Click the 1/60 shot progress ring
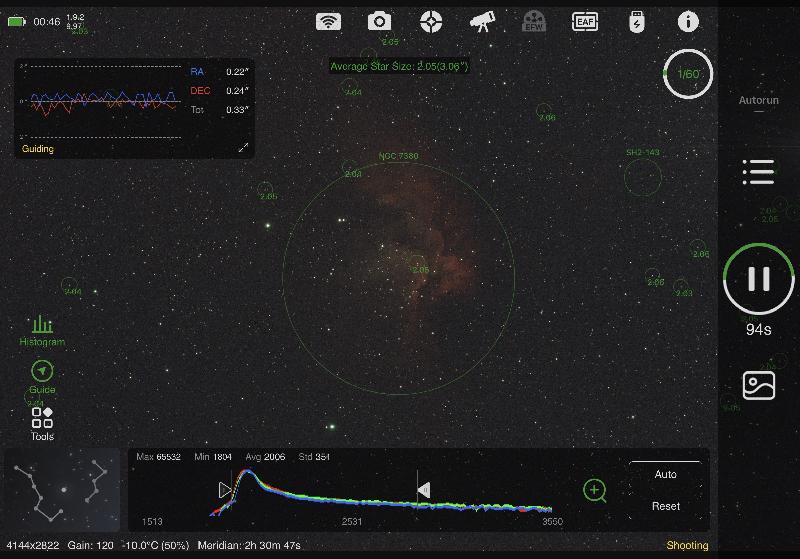 pos(688,74)
